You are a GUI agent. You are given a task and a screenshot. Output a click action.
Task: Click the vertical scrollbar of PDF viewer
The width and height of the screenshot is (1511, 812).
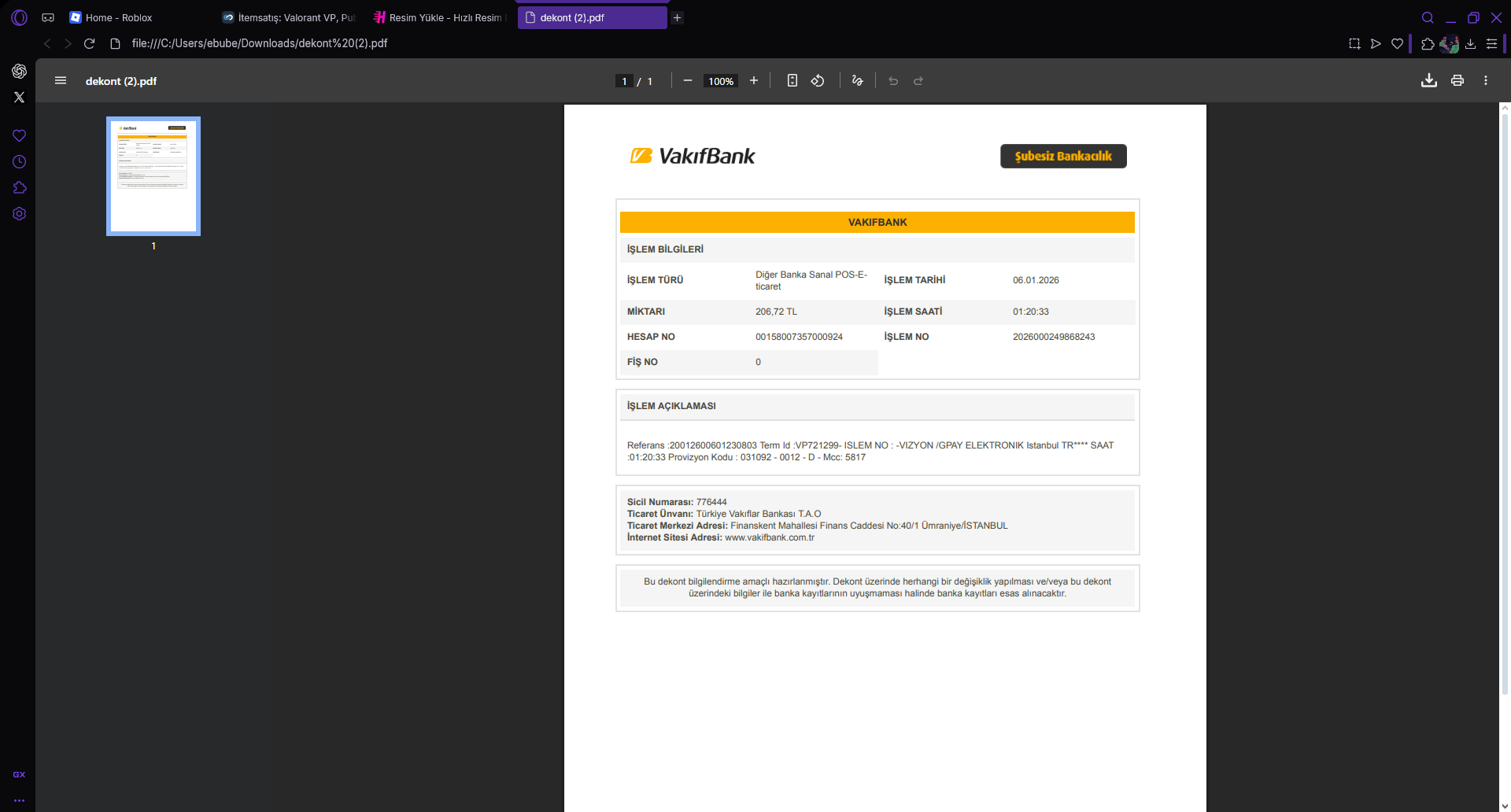tap(1505, 405)
